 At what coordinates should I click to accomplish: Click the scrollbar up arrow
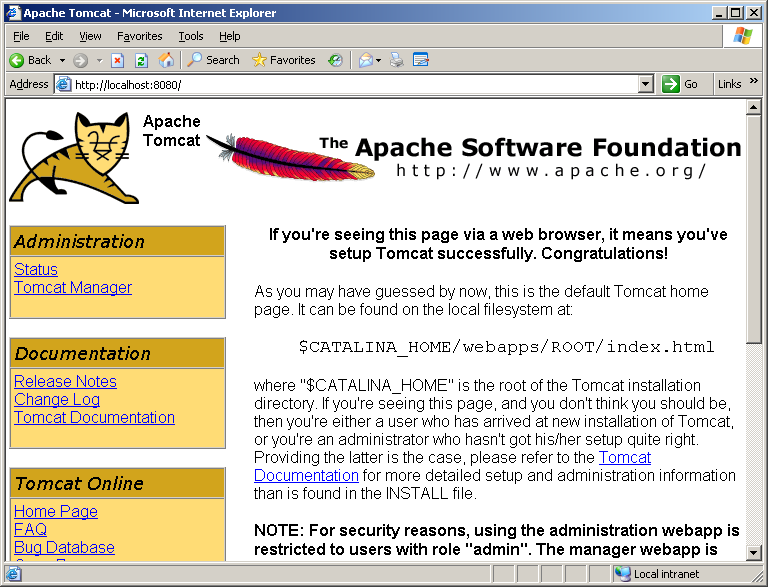coord(753,107)
